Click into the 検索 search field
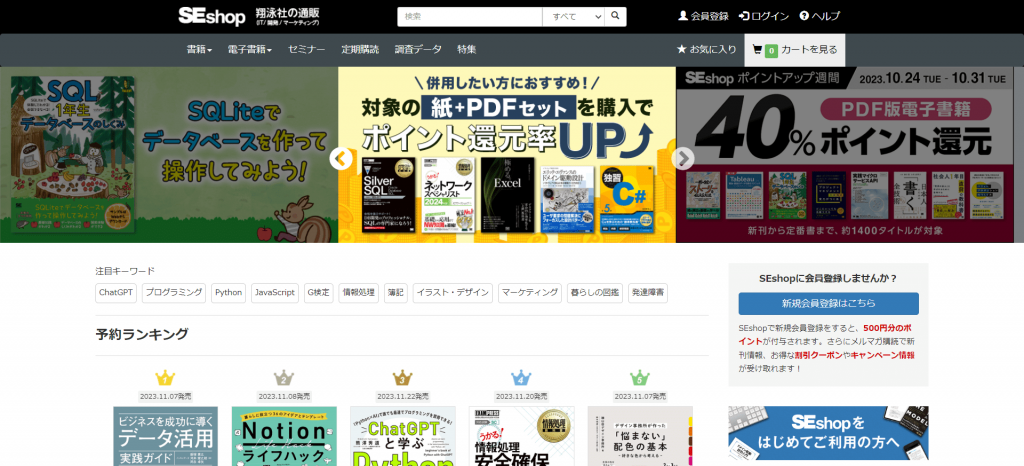Viewport: 1024px width, 466px height. coord(470,17)
